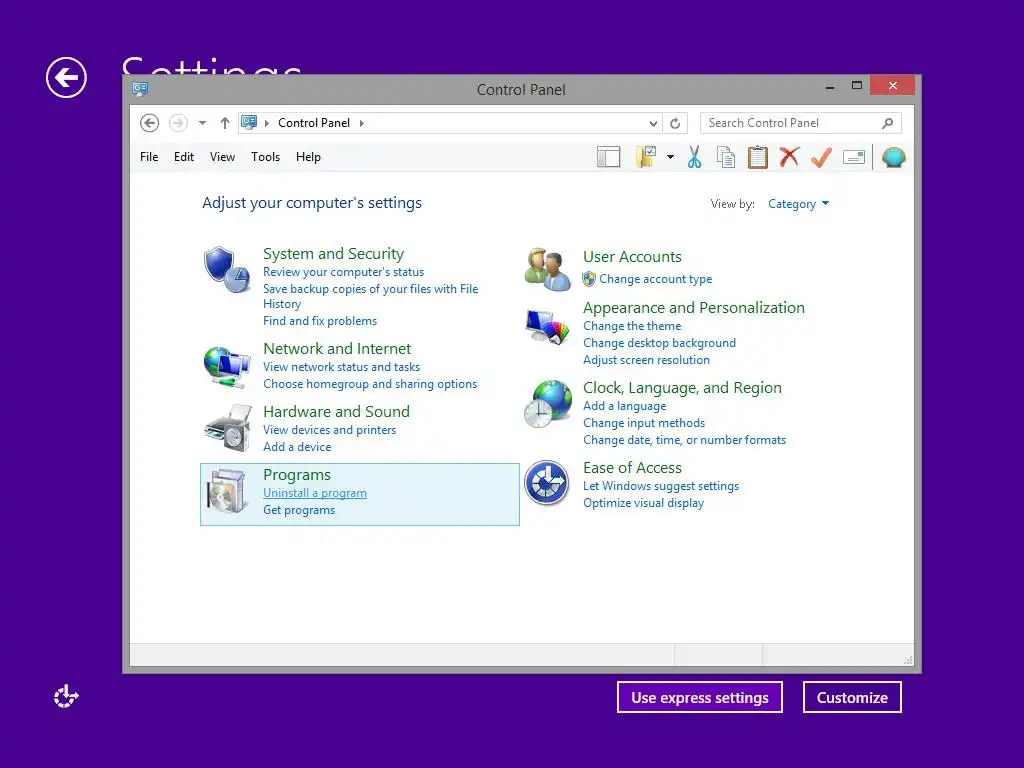This screenshot has height=768, width=1024.
Task: Click the Customize button
Action: tap(852, 697)
